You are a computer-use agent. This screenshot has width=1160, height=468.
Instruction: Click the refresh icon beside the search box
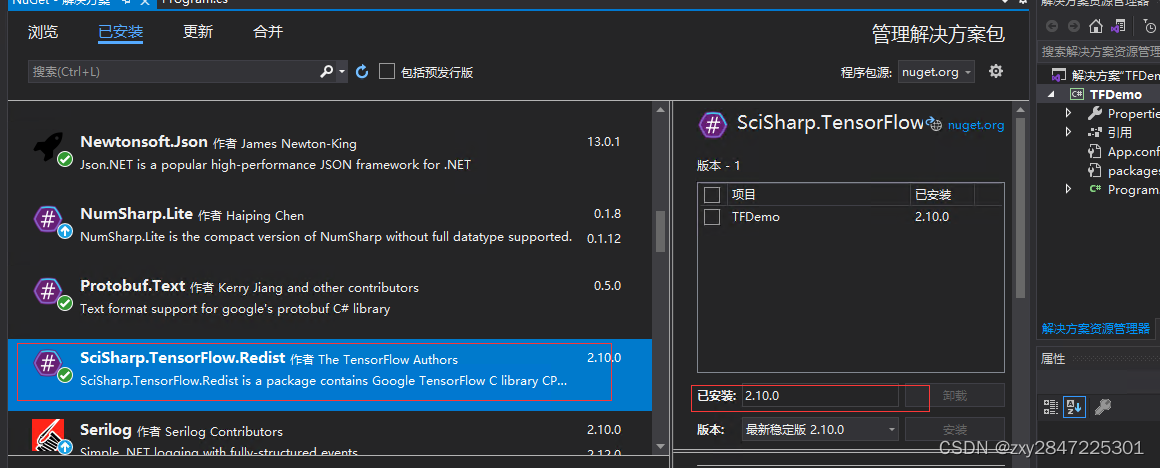click(362, 72)
